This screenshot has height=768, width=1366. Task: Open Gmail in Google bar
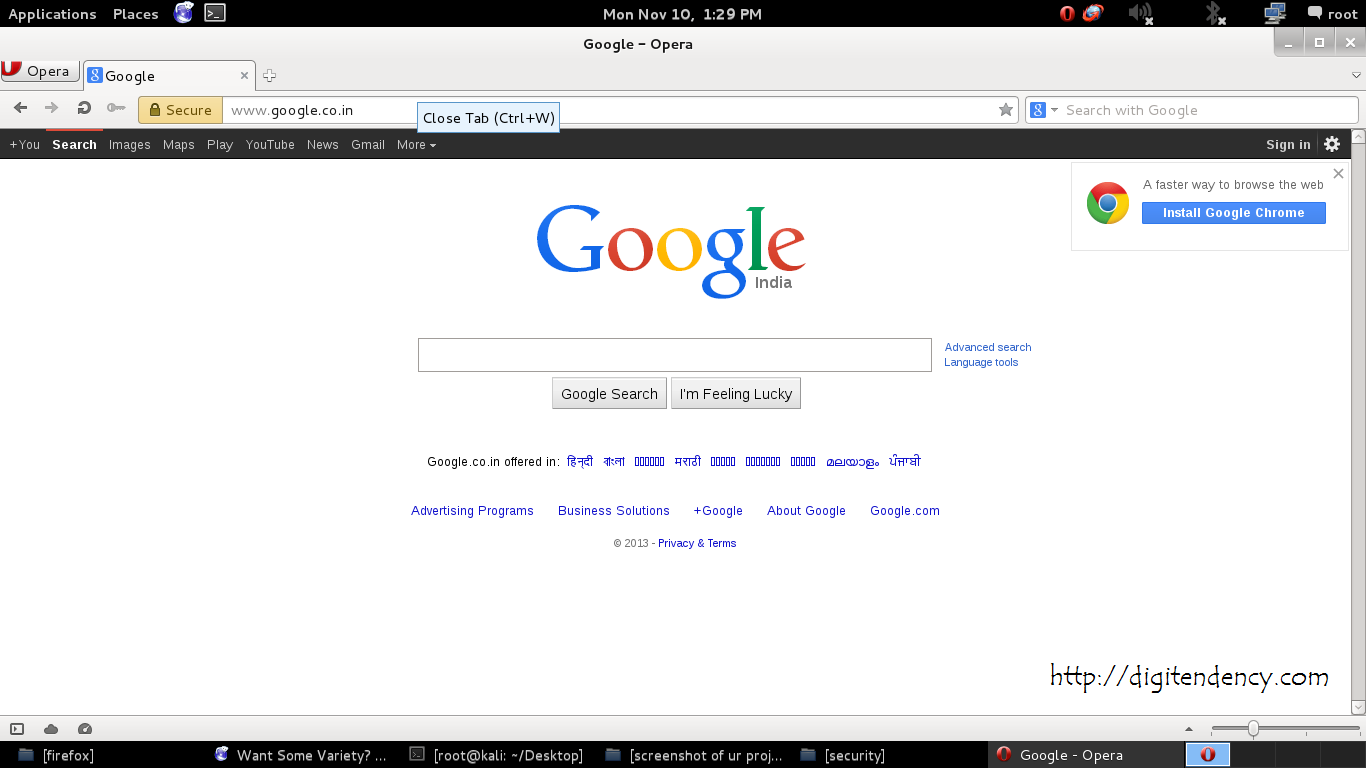[368, 145]
